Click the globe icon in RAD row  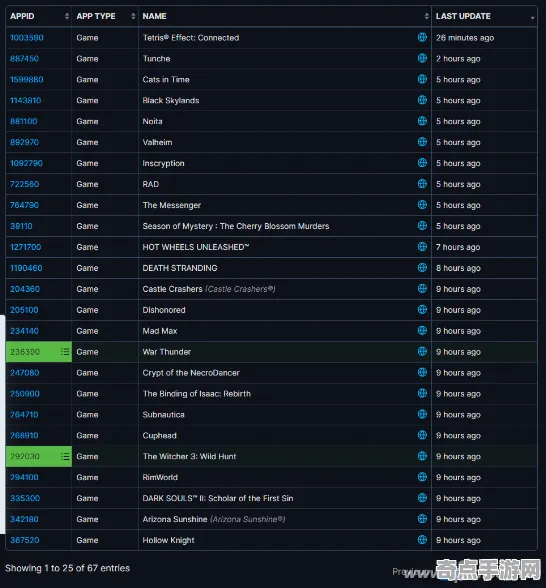tap(422, 184)
